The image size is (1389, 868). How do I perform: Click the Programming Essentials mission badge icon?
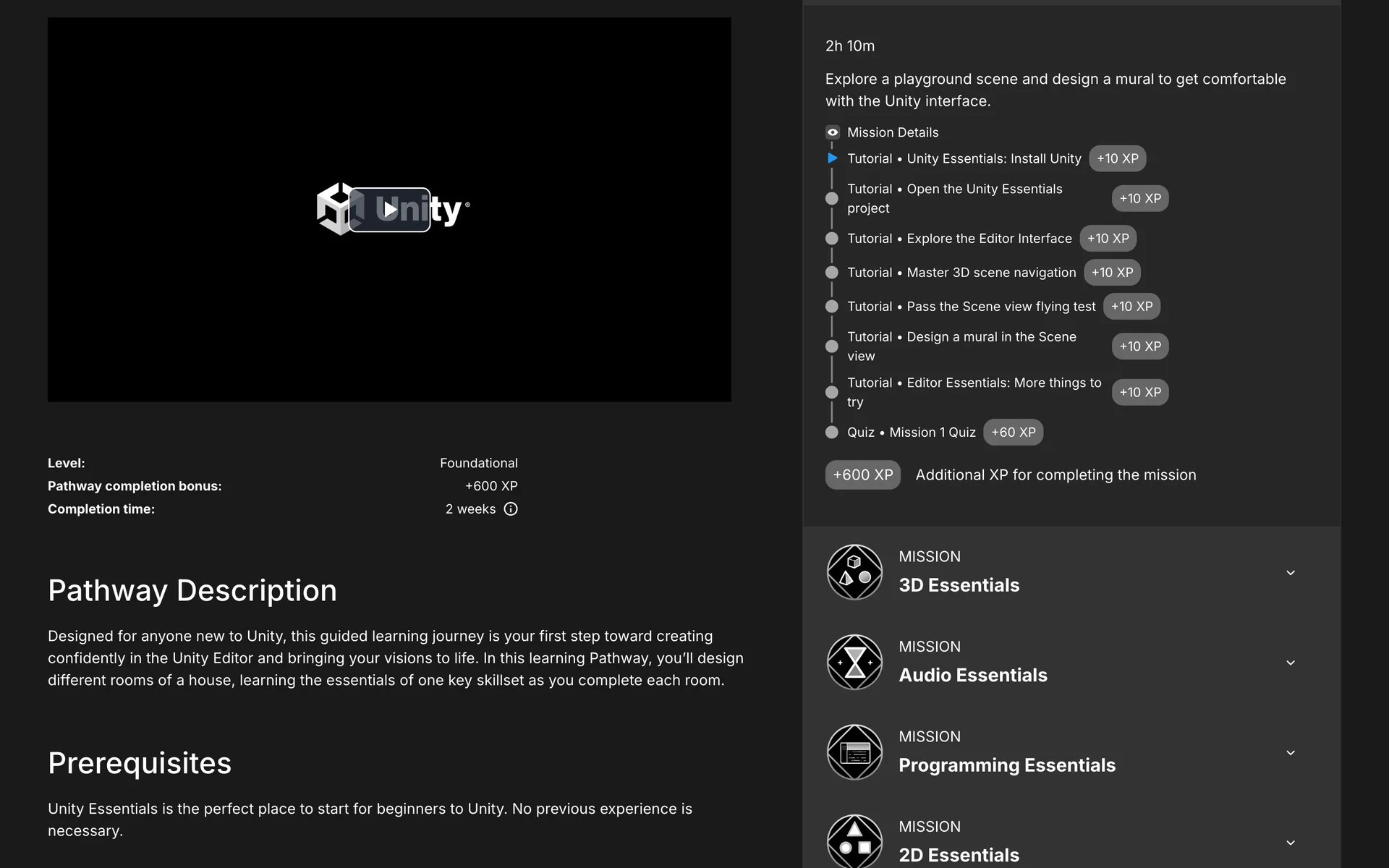(854, 752)
